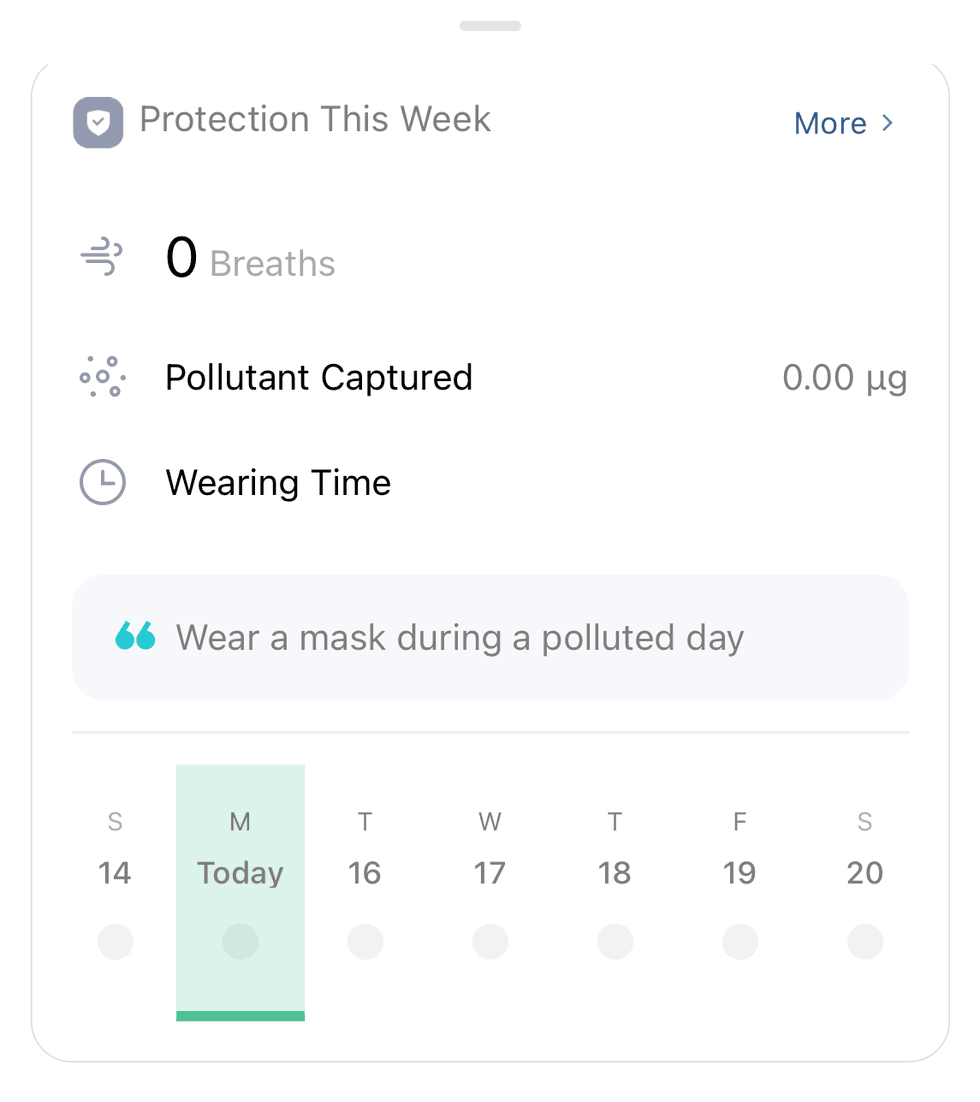Tap the status dot under Saturday 20
980x1102 pixels.
(865, 942)
